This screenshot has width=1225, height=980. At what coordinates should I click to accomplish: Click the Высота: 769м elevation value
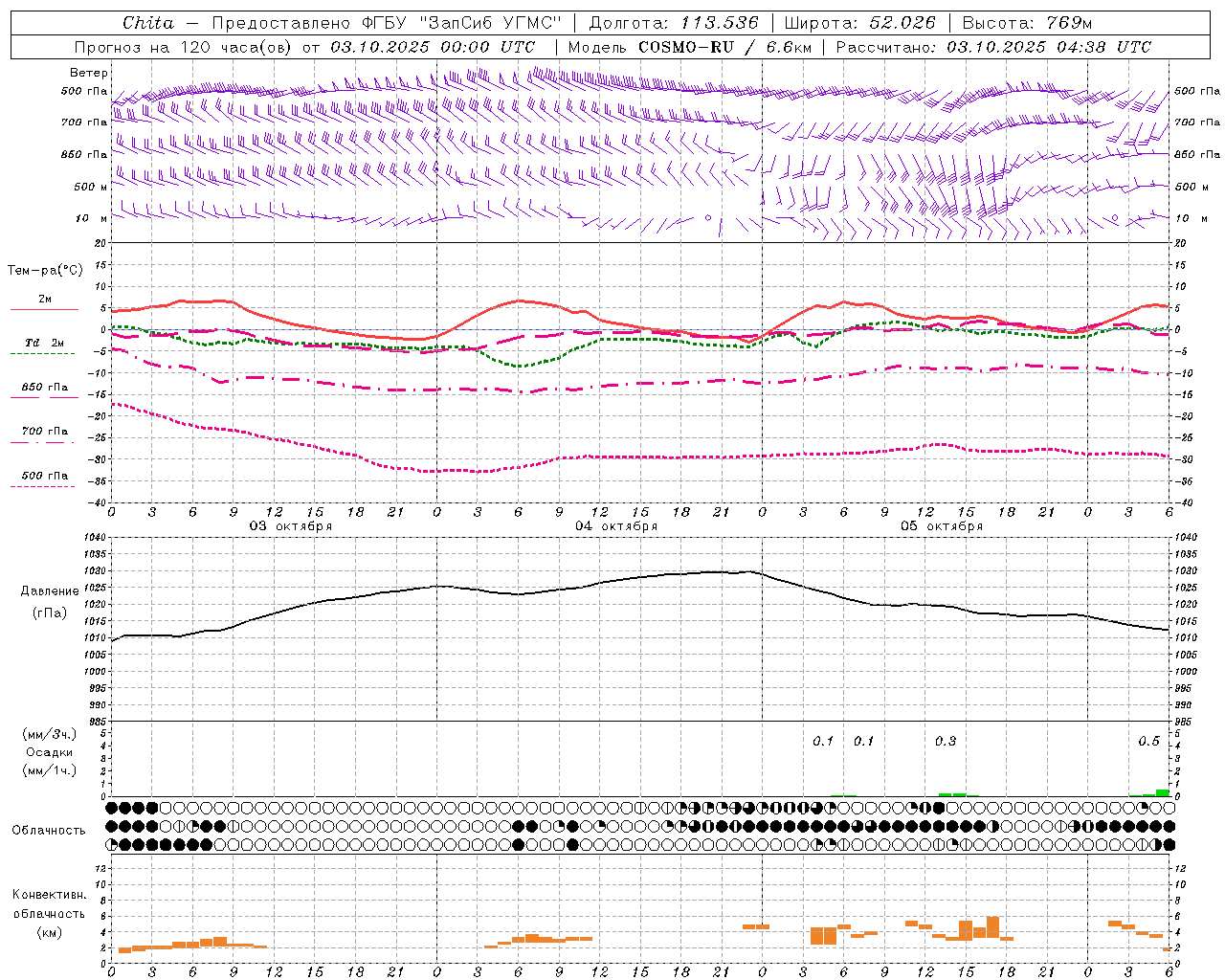coord(1027,23)
